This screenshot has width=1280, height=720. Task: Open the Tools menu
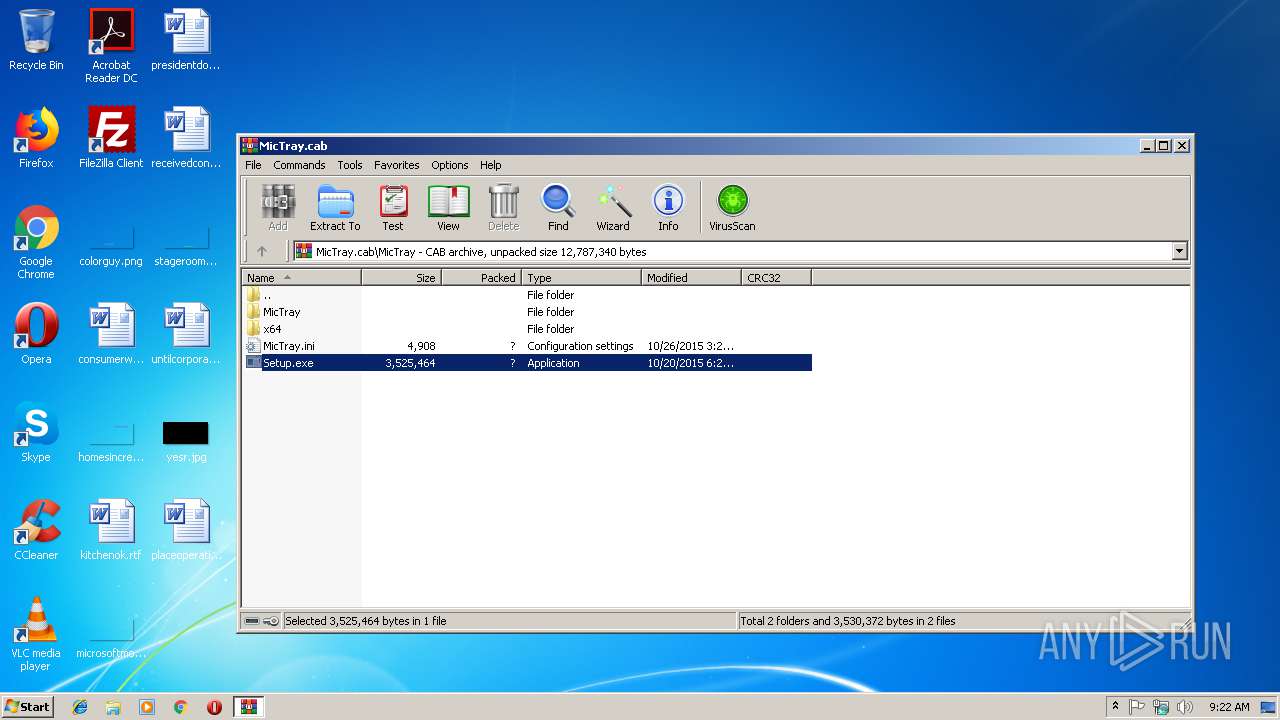tap(350, 165)
